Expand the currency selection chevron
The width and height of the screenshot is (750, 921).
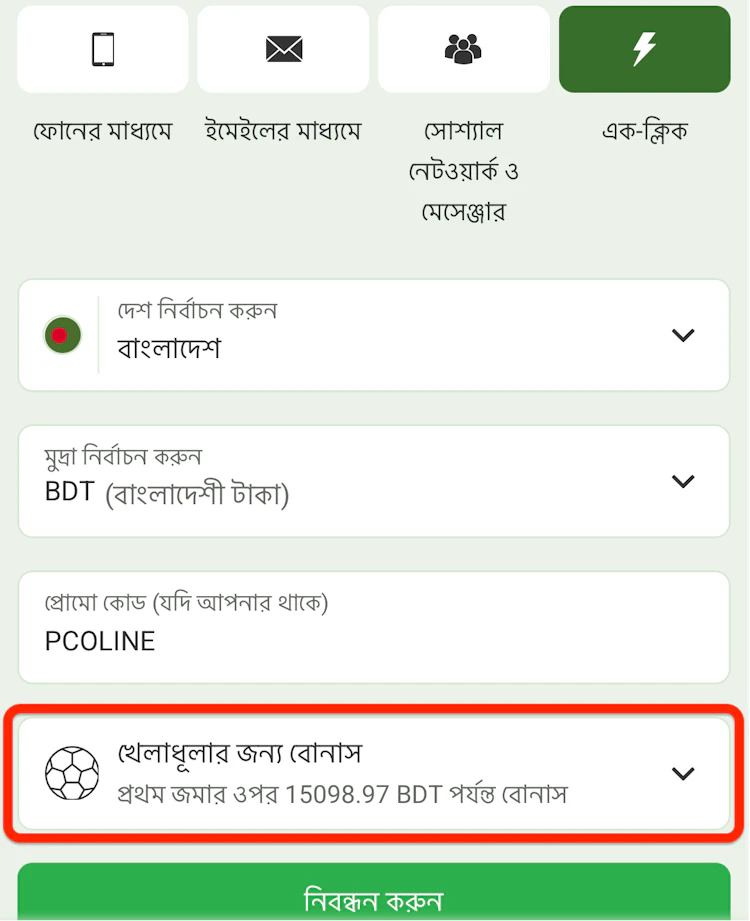683,482
